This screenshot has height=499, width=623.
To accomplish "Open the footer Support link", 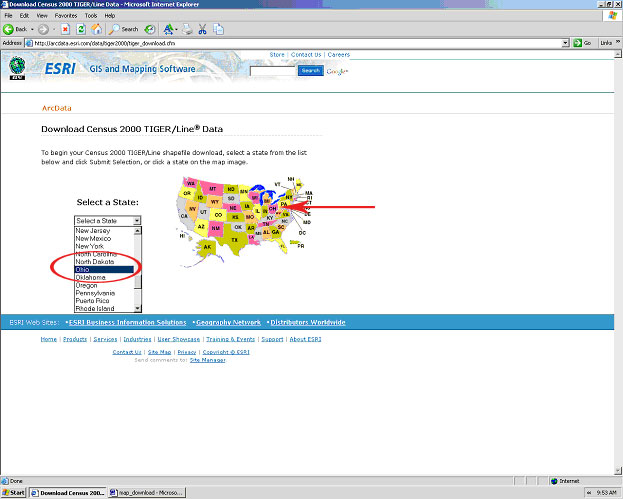I will [x=272, y=339].
